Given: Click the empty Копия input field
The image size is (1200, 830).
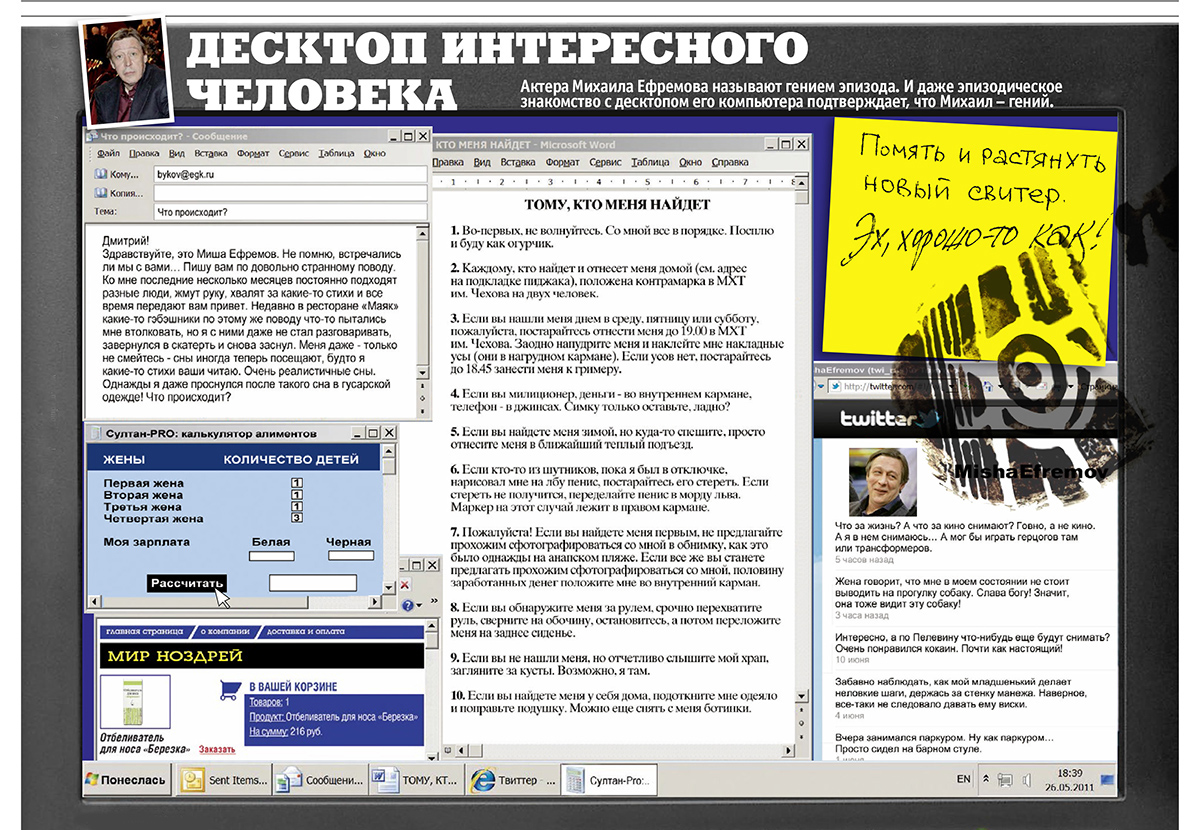Looking at the screenshot, I should (x=290, y=193).
